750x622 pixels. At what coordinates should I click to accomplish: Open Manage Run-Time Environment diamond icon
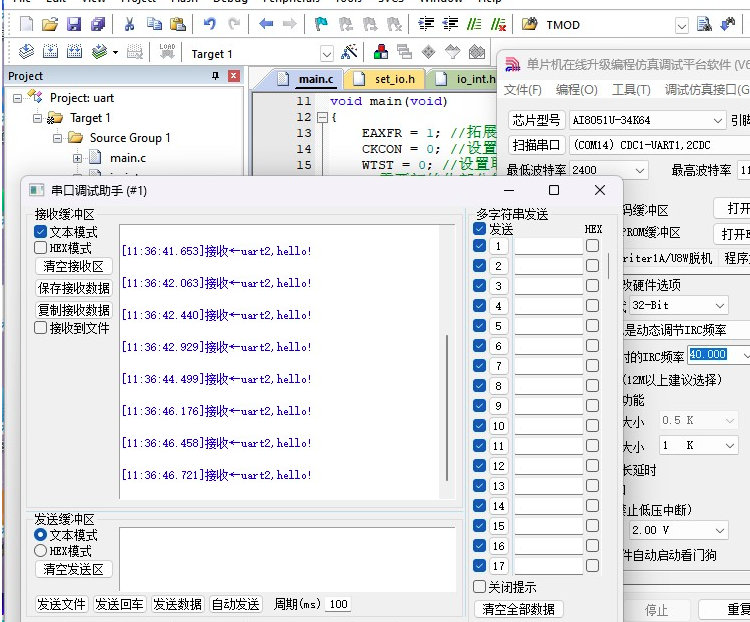(x=429, y=52)
